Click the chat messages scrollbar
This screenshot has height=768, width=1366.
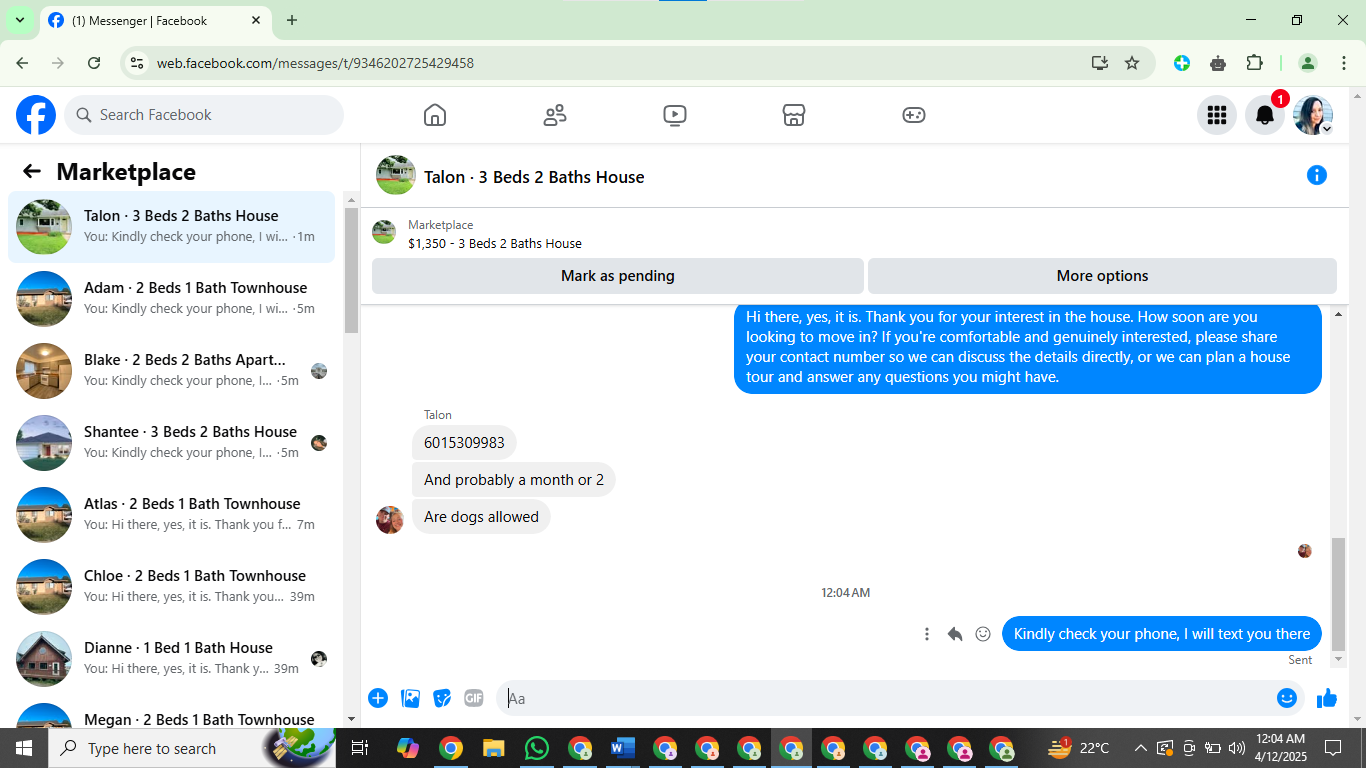[1339, 595]
